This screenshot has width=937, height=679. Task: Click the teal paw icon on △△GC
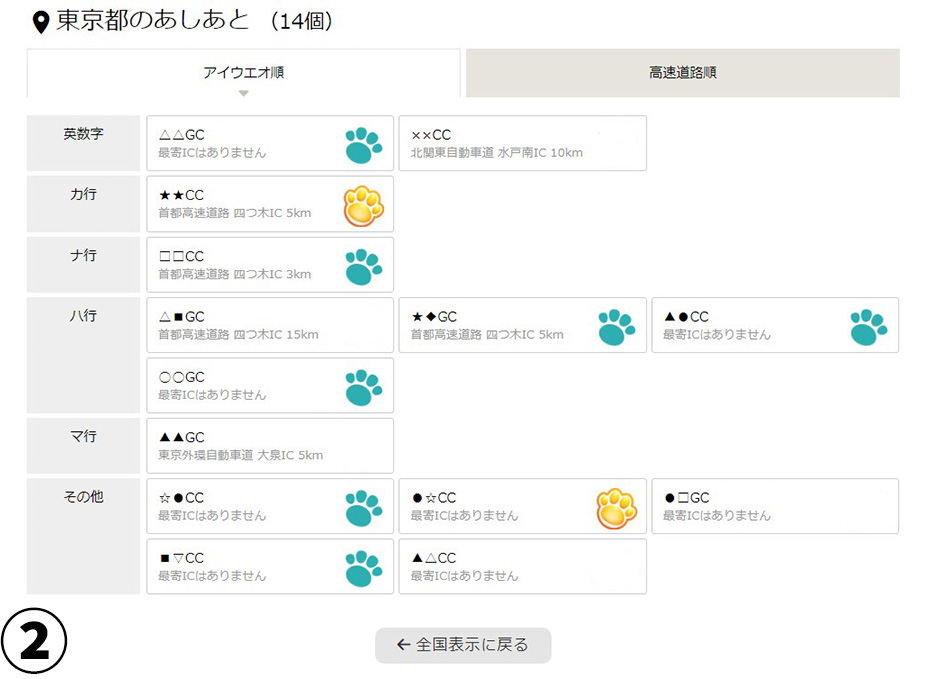pos(363,145)
